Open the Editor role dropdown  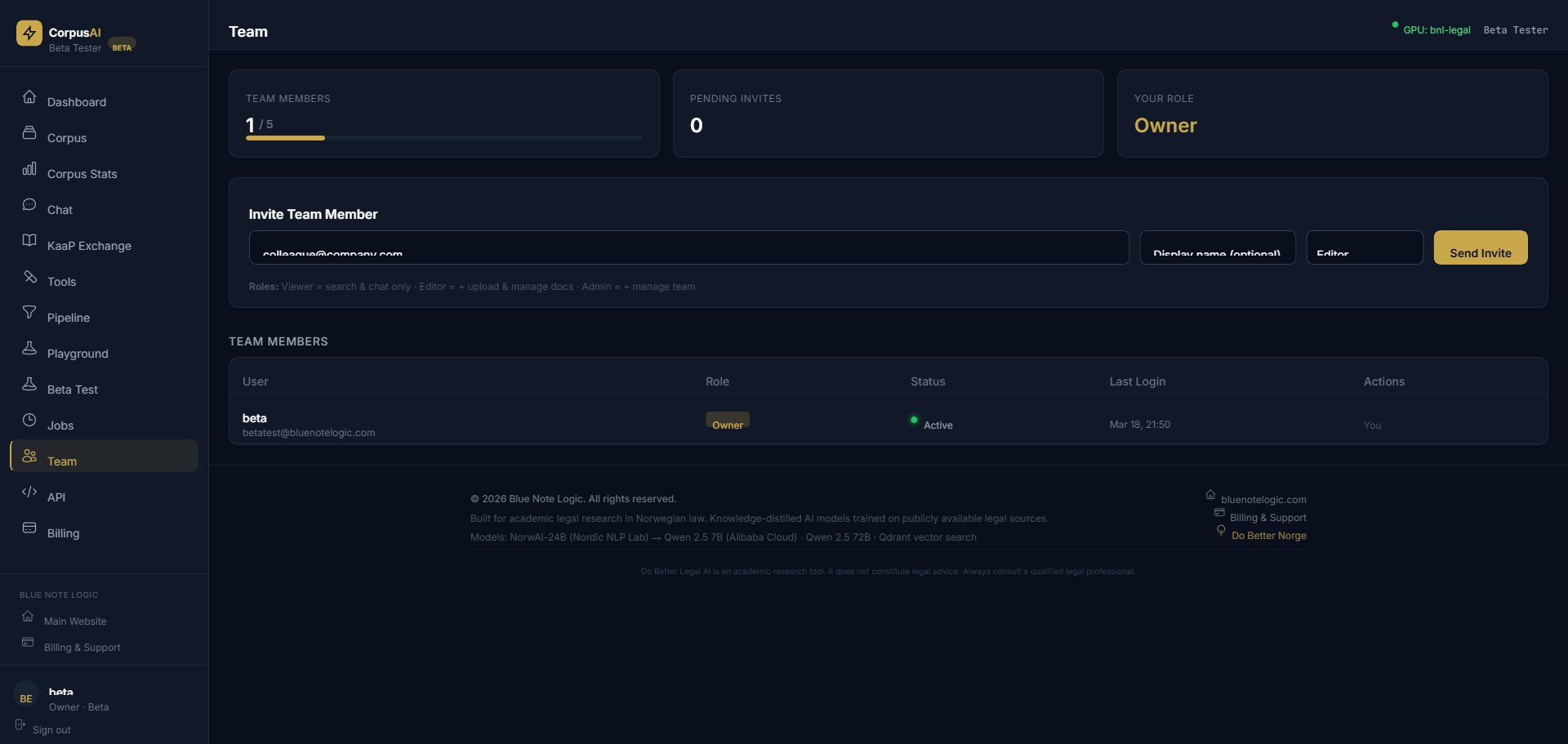pyautogui.click(x=1364, y=247)
